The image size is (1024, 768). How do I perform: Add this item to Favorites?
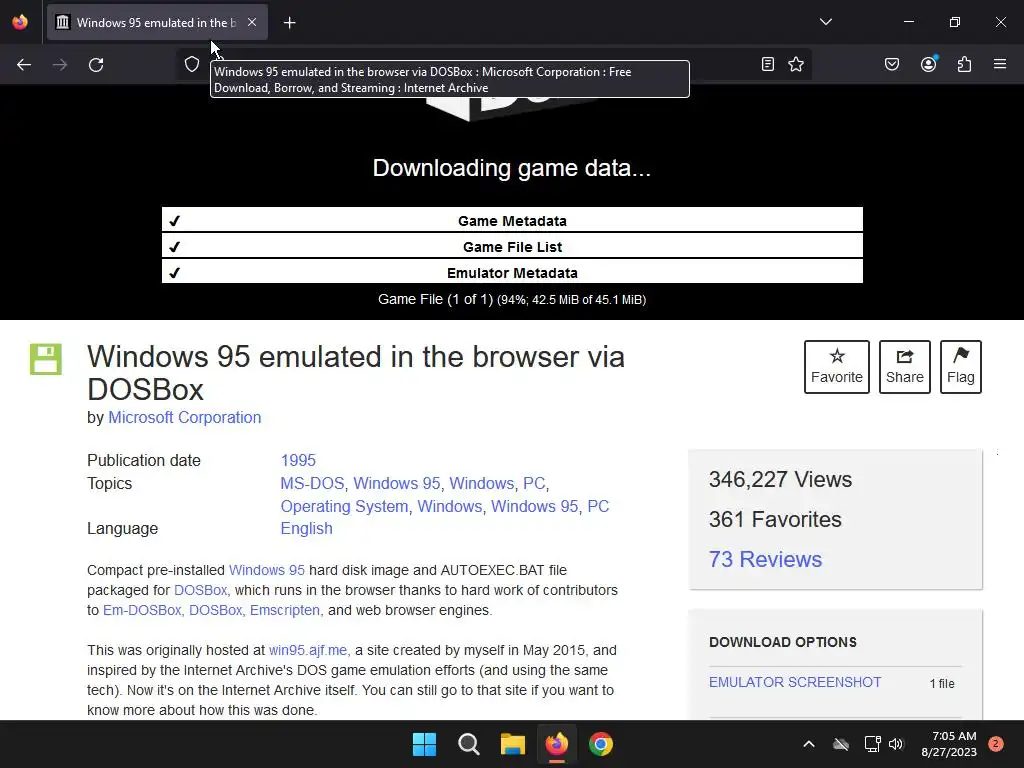pyautogui.click(x=837, y=366)
